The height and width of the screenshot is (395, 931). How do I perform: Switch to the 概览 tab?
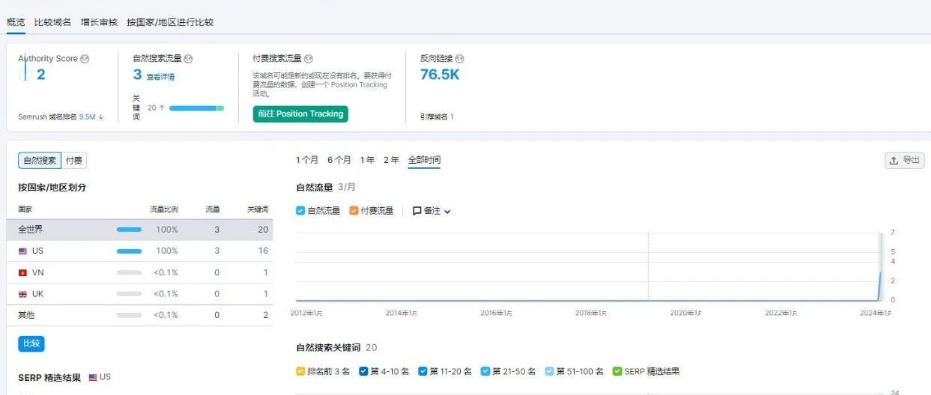(x=16, y=23)
